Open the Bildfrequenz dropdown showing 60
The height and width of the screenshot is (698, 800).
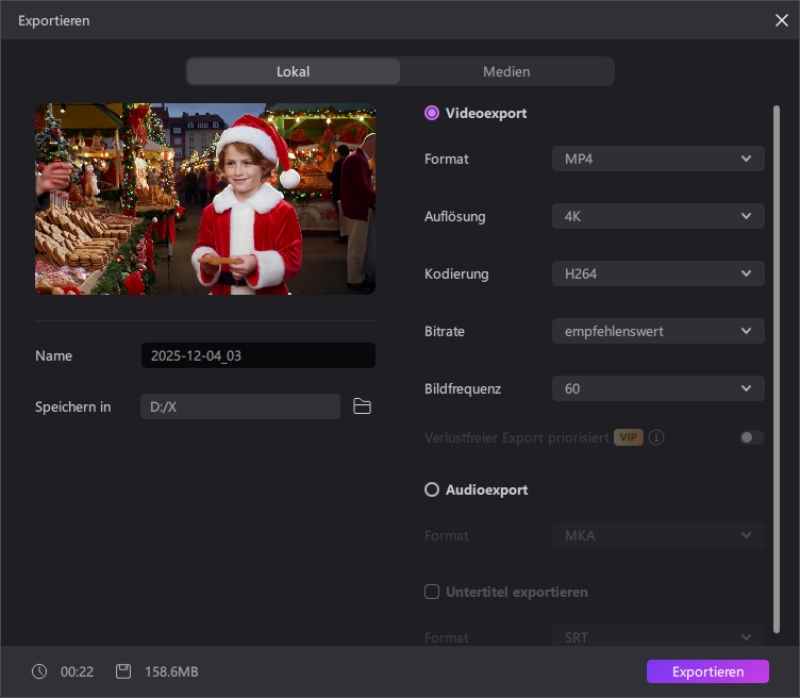[x=658, y=388]
